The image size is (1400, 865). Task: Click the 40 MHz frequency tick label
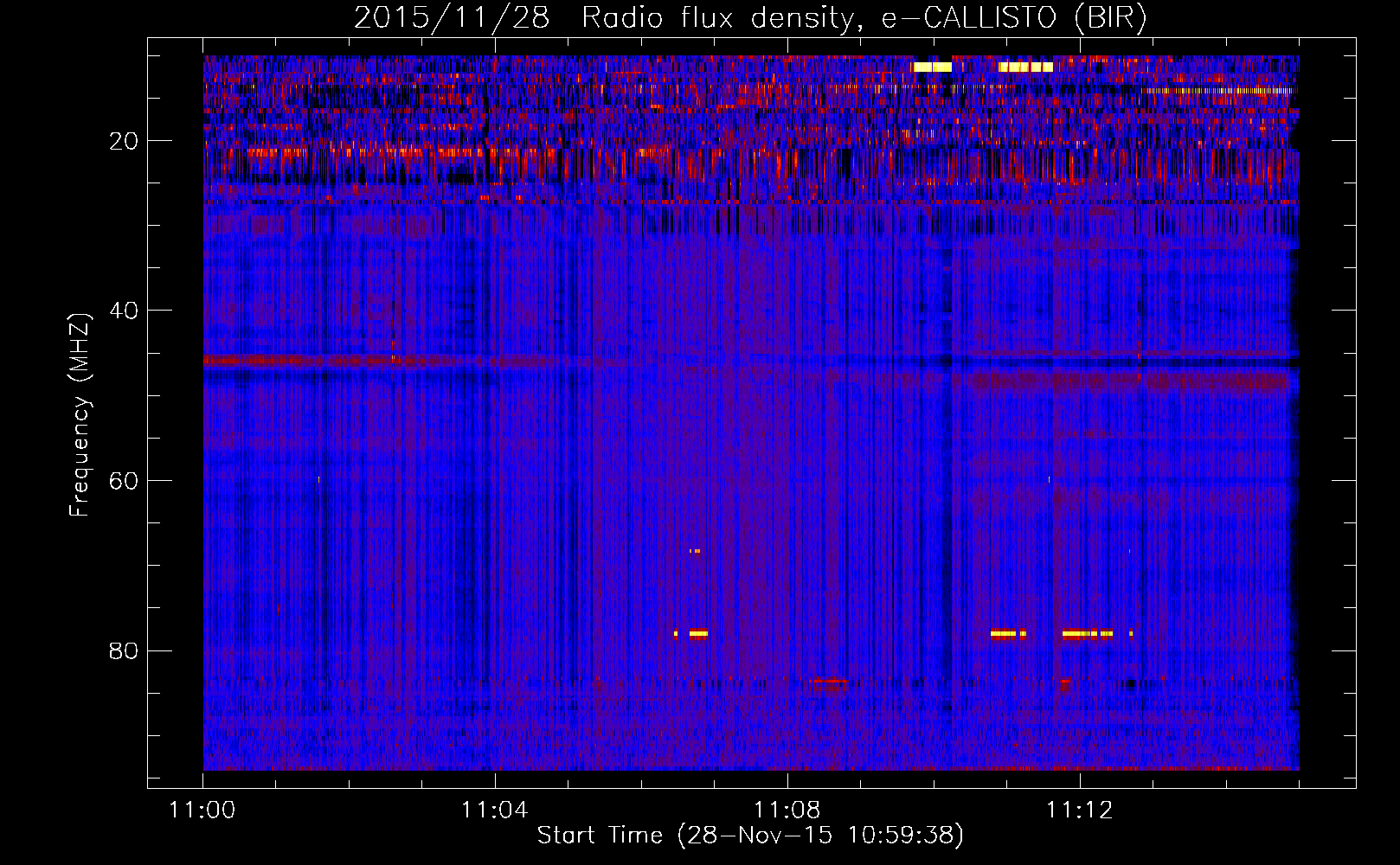pos(124,311)
